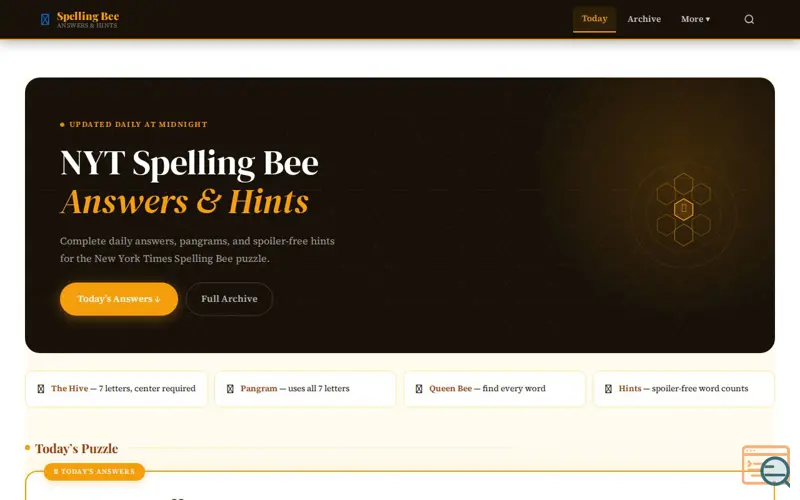Open the search magnifier icon
The width and height of the screenshot is (800, 500).
coord(748,19)
